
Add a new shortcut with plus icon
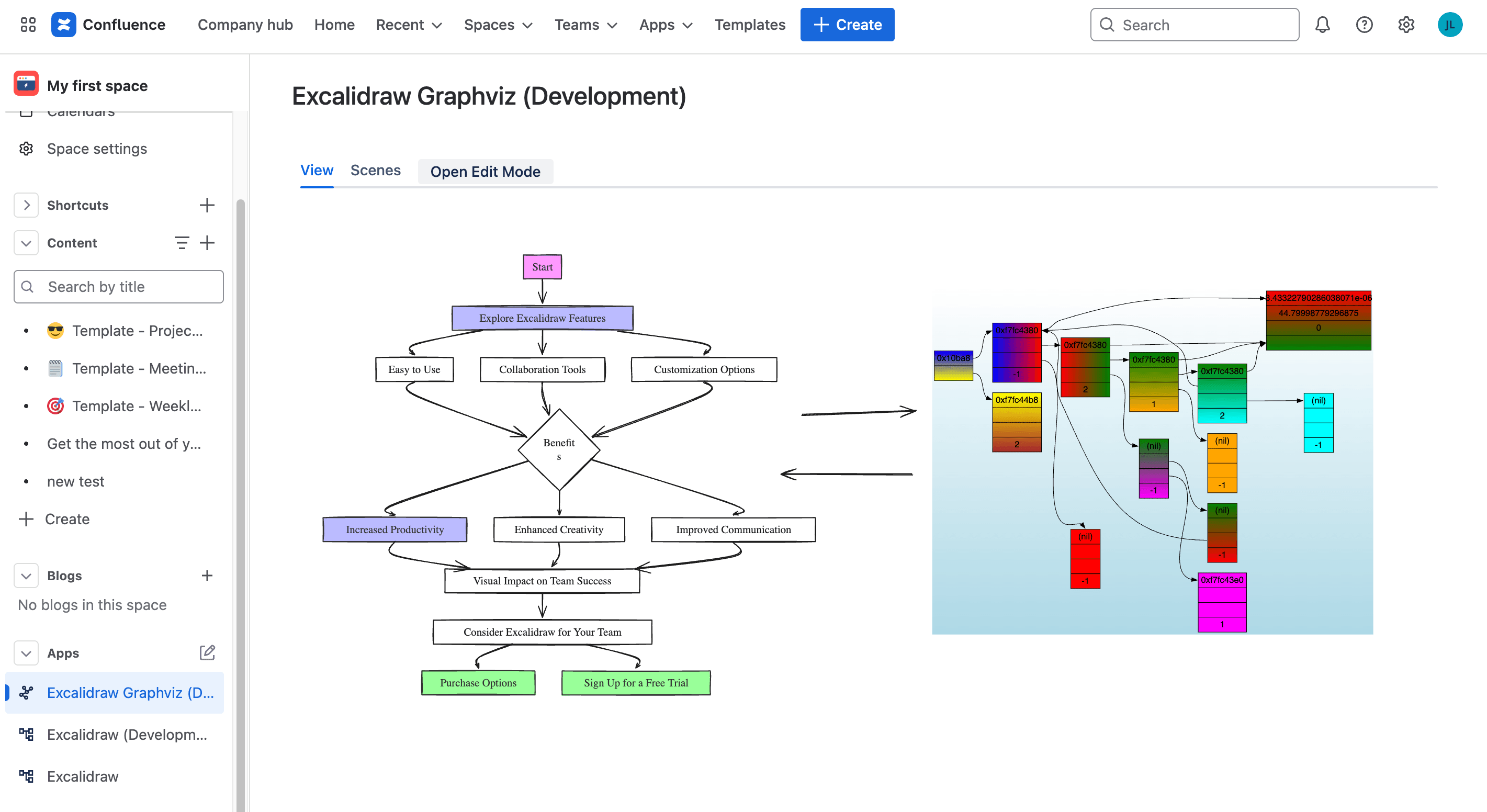(x=207, y=205)
